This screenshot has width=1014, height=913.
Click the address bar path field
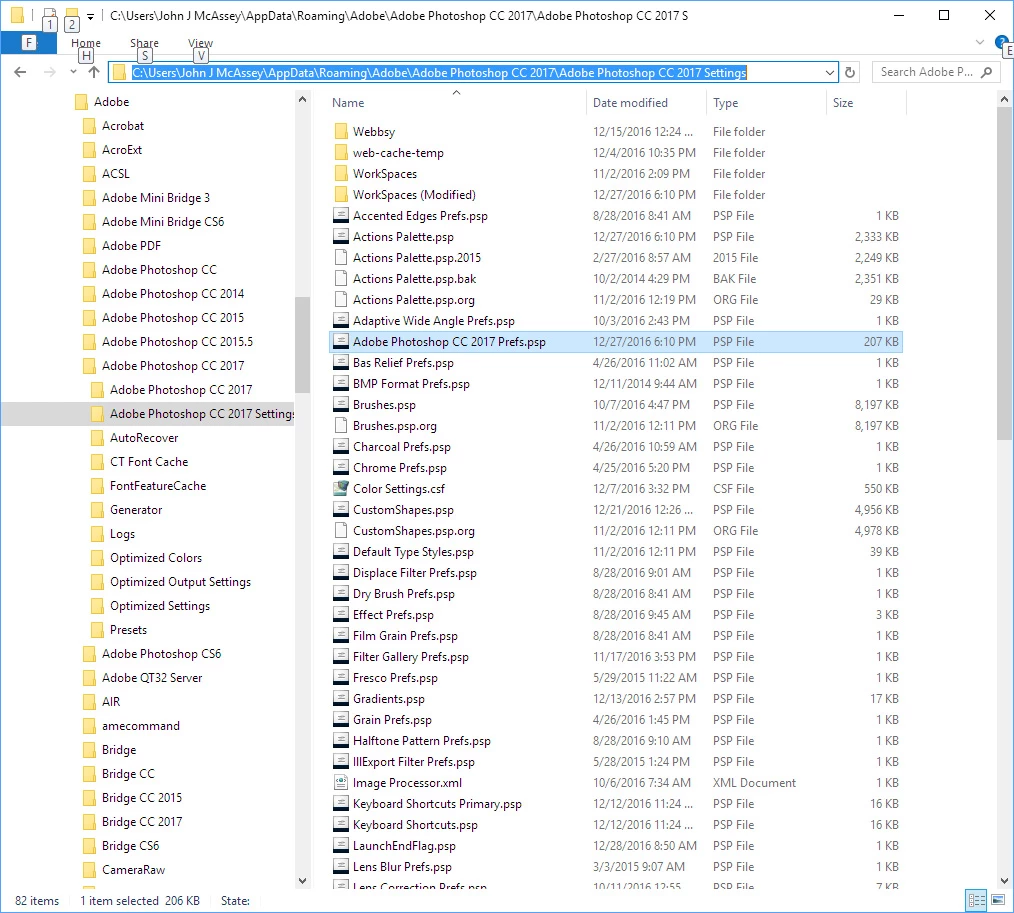pyautogui.click(x=473, y=72)
